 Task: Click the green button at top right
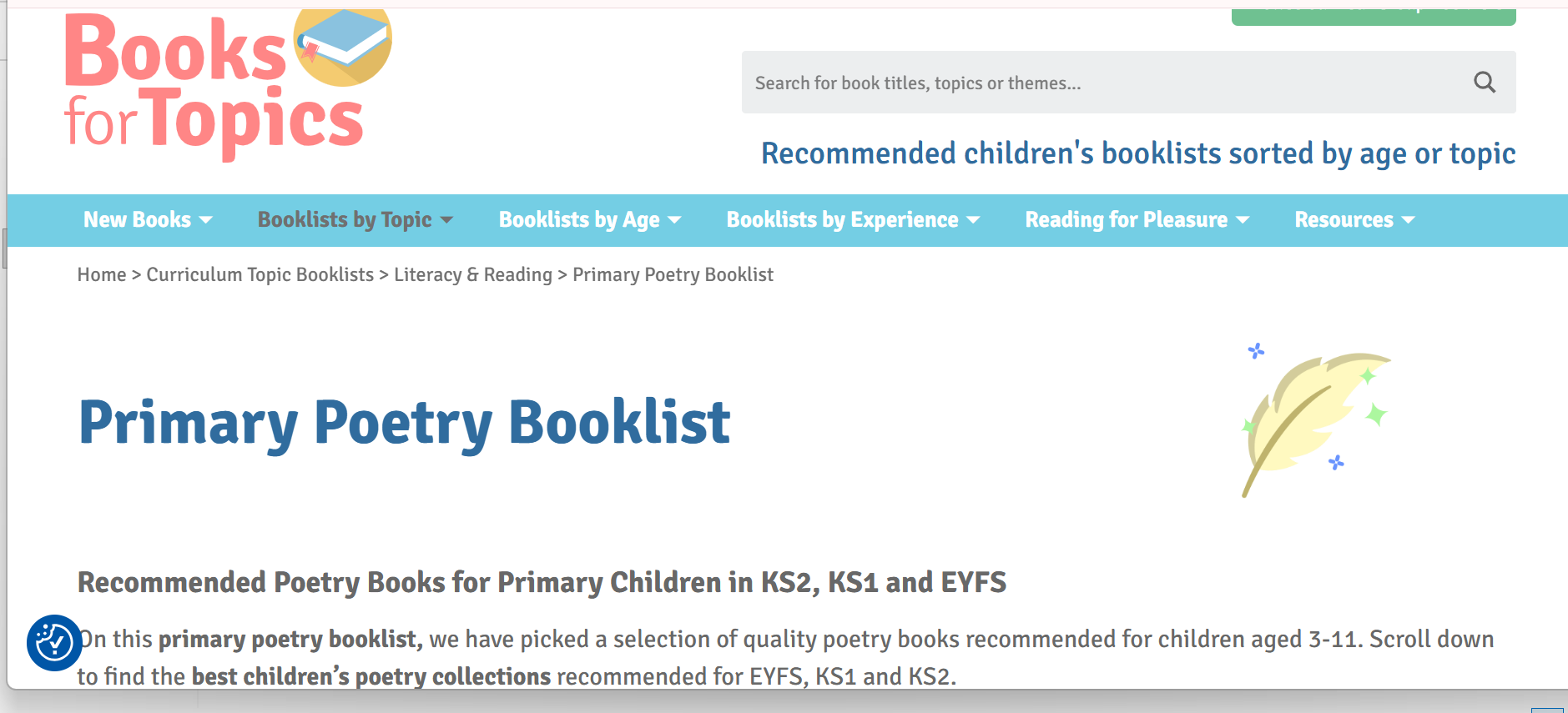(1374, 17)
